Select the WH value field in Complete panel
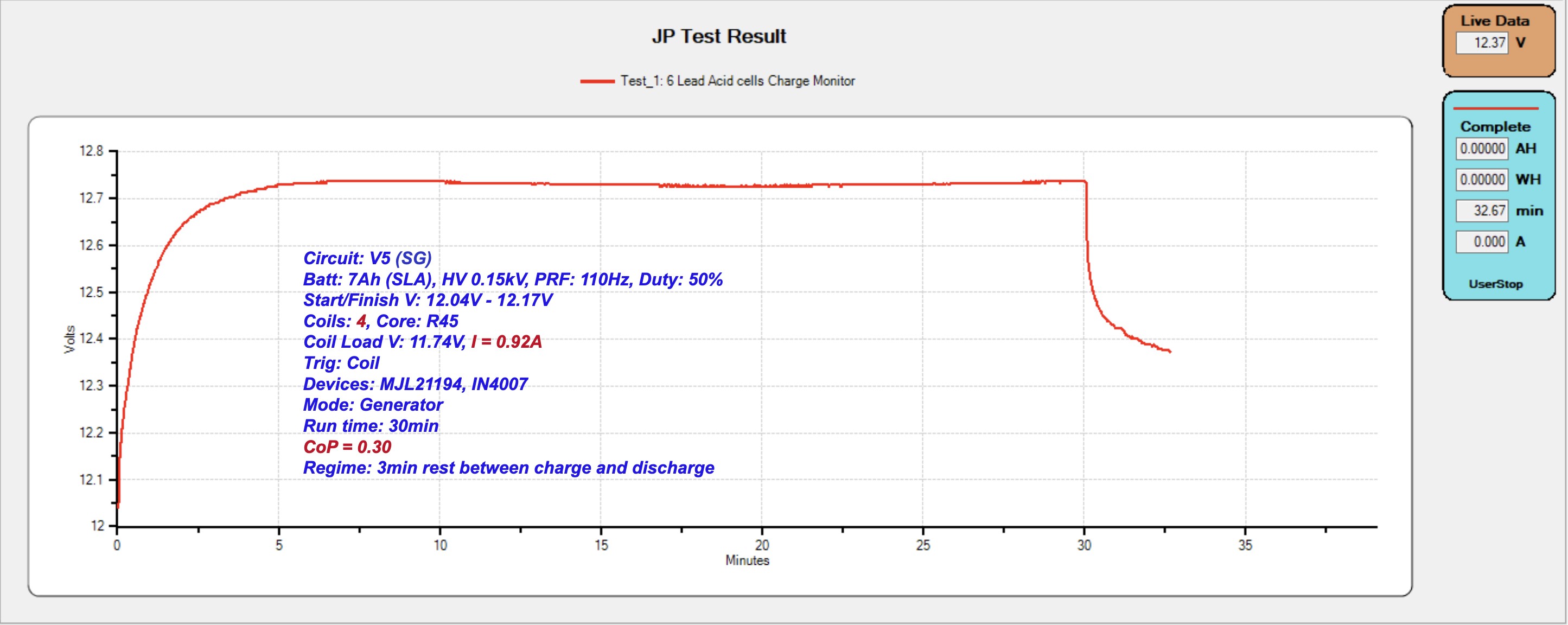This screenshot has width=1568, height=625. 1482,180
